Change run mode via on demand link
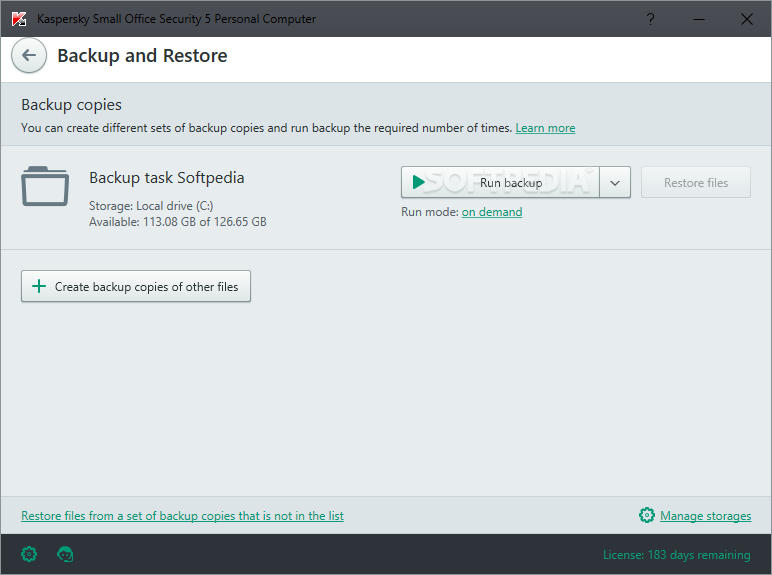 point(492,212)
